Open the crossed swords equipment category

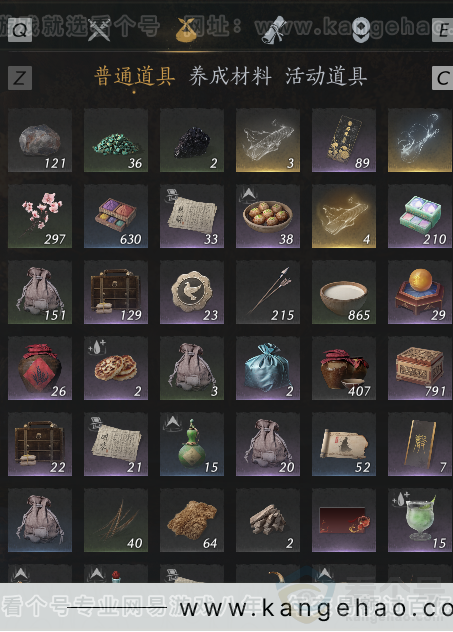tap(99, 30)
